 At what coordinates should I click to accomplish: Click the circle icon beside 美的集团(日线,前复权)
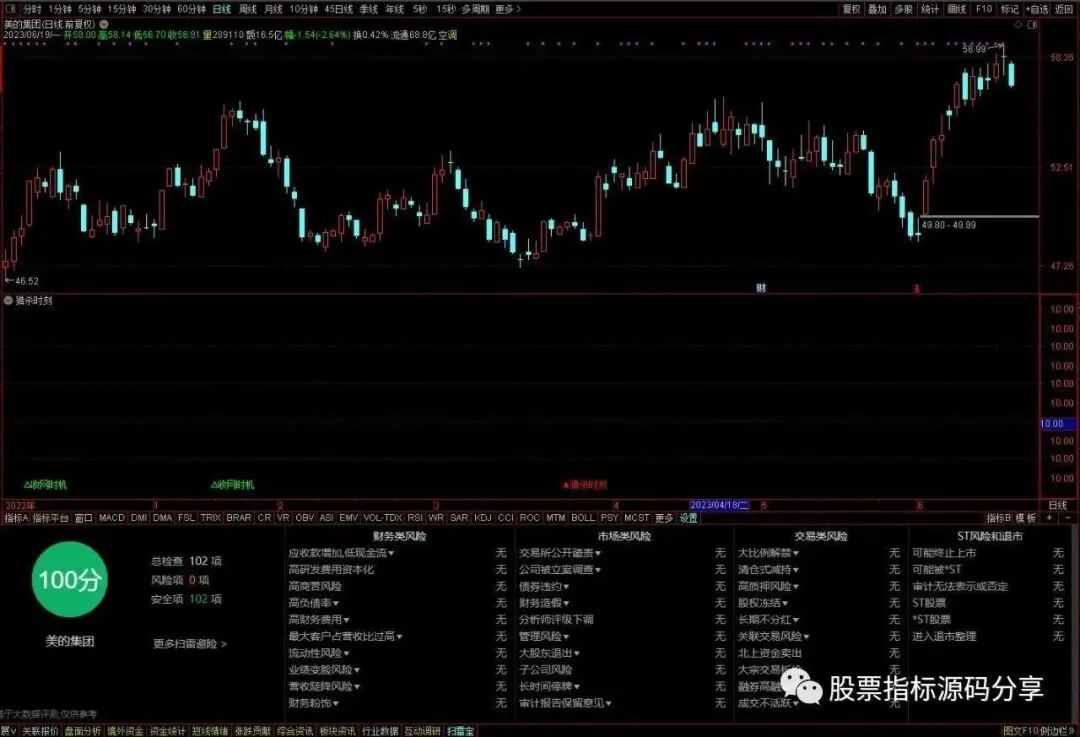[x=104, y=24]
